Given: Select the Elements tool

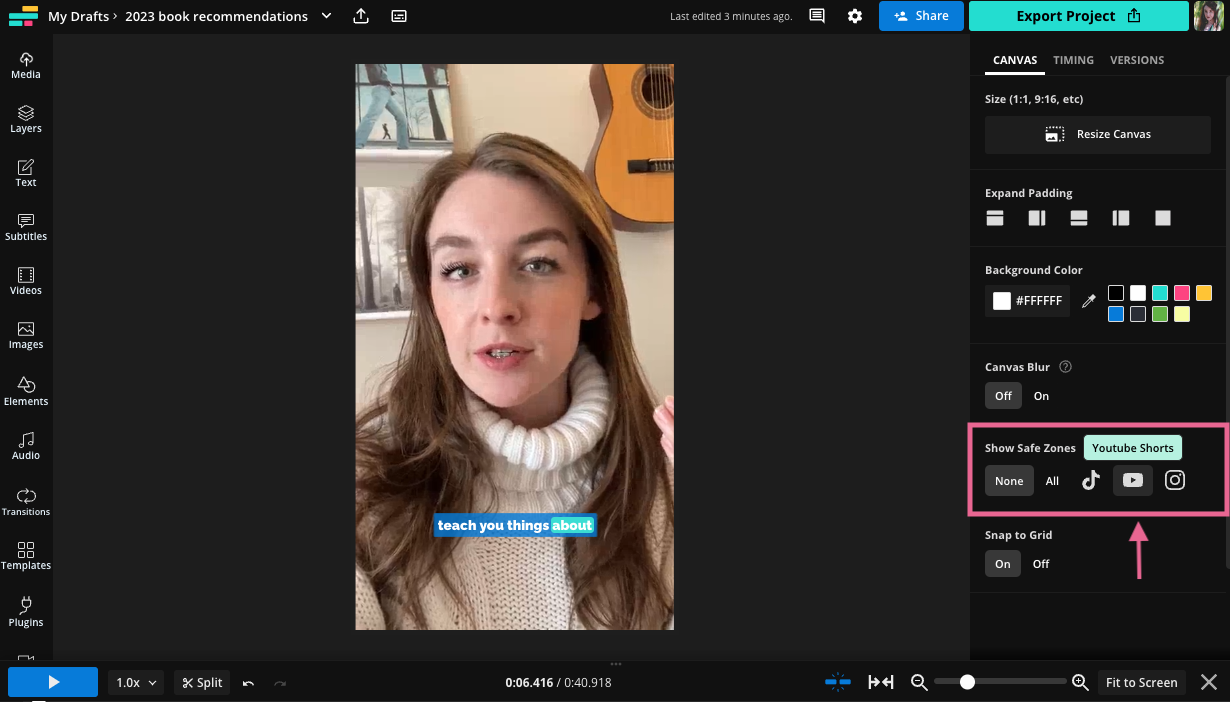Looking at the screenshot, I should pyautogui.click(x=26, y=389).
